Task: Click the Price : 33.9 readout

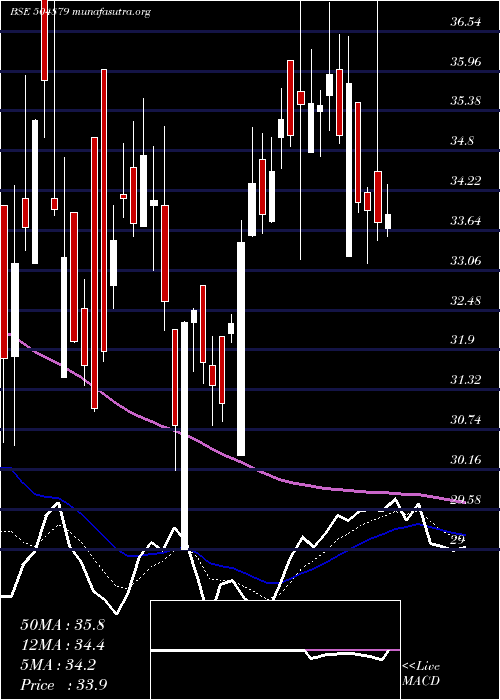Action: point(62,685)
